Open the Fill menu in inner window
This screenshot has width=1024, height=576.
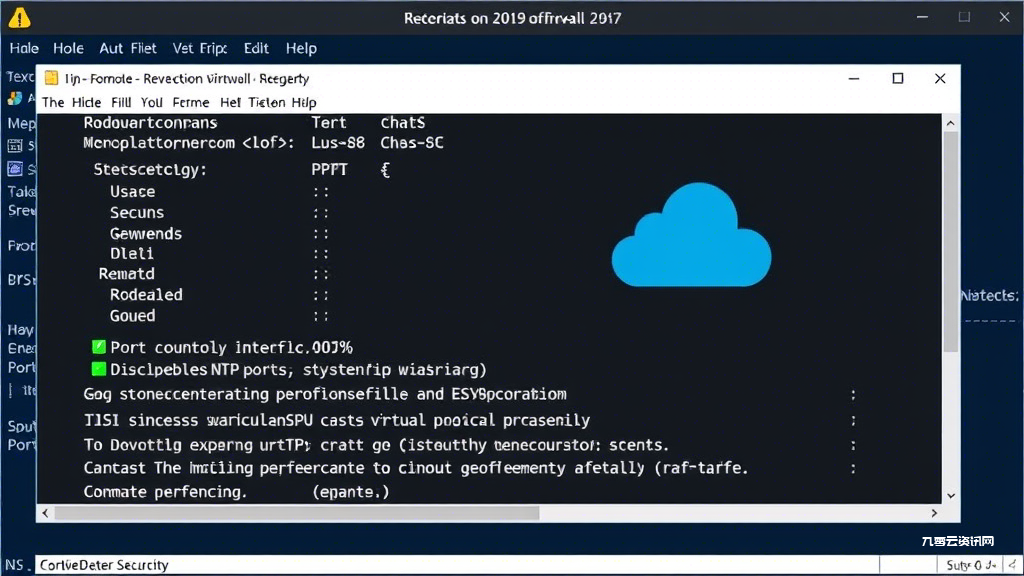point(121,103)
